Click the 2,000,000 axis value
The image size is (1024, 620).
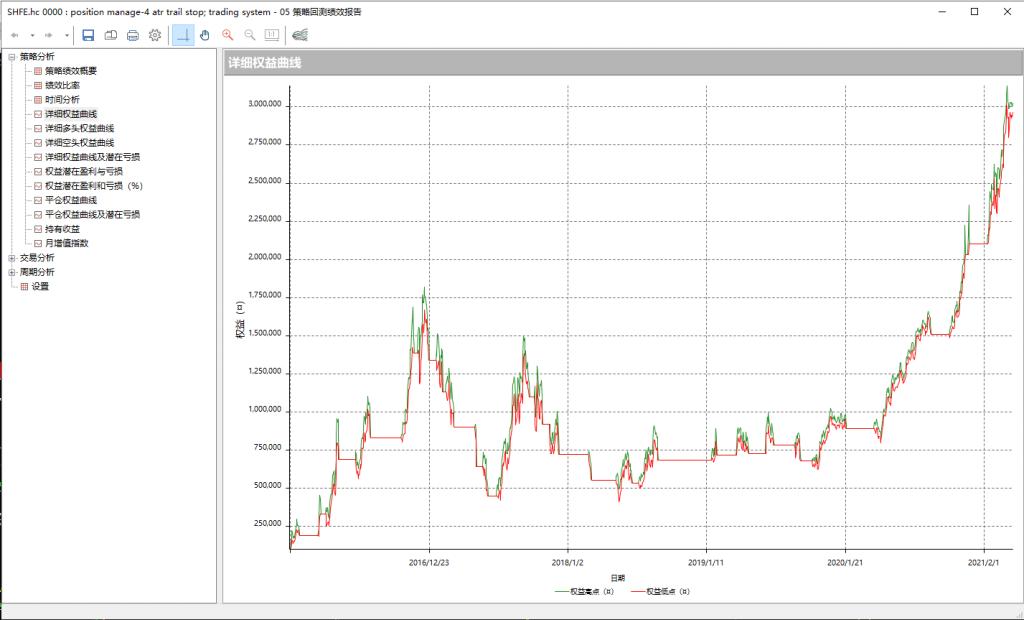point(265,257)
